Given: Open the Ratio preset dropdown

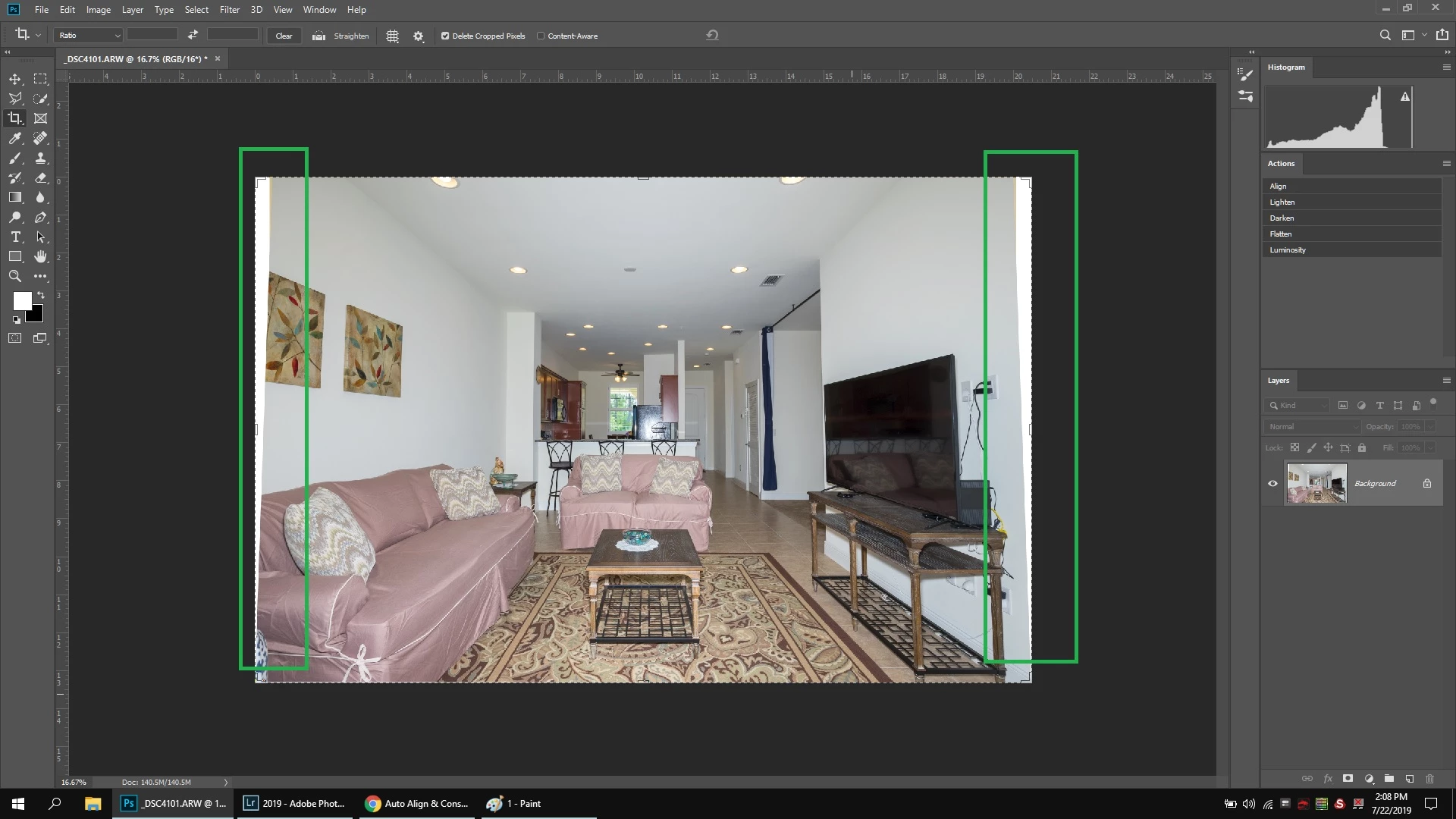Looking at the screenshot, I should [89, 36].
